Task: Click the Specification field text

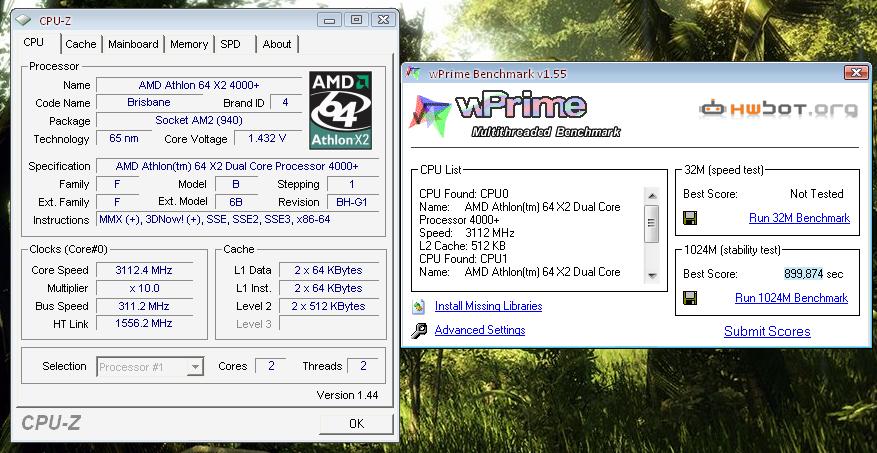Action: pos(237,166)
